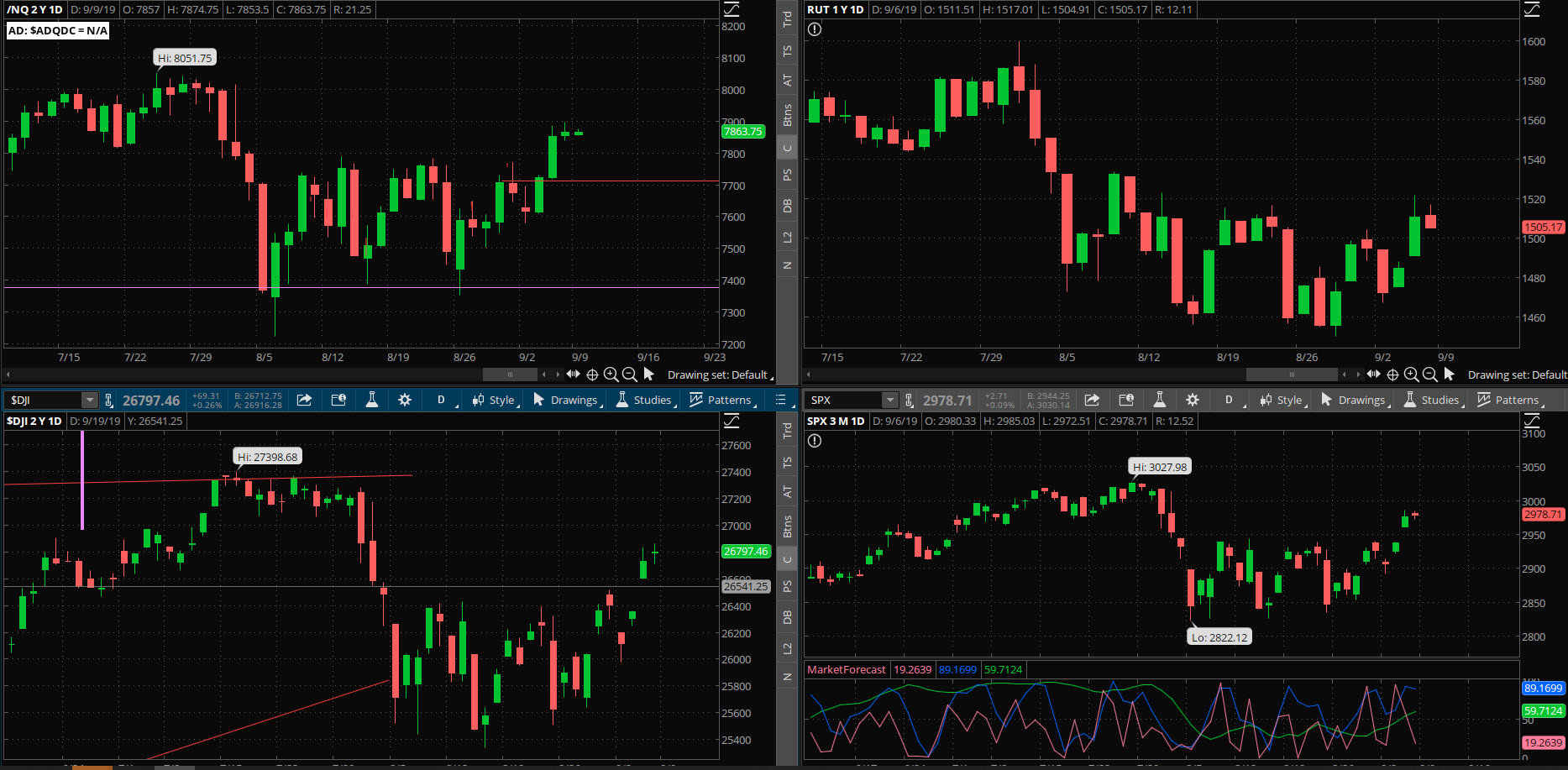
Task: Click the RUT chart horizontal scrollbar thumb
Action: (x=1292, y=375)
